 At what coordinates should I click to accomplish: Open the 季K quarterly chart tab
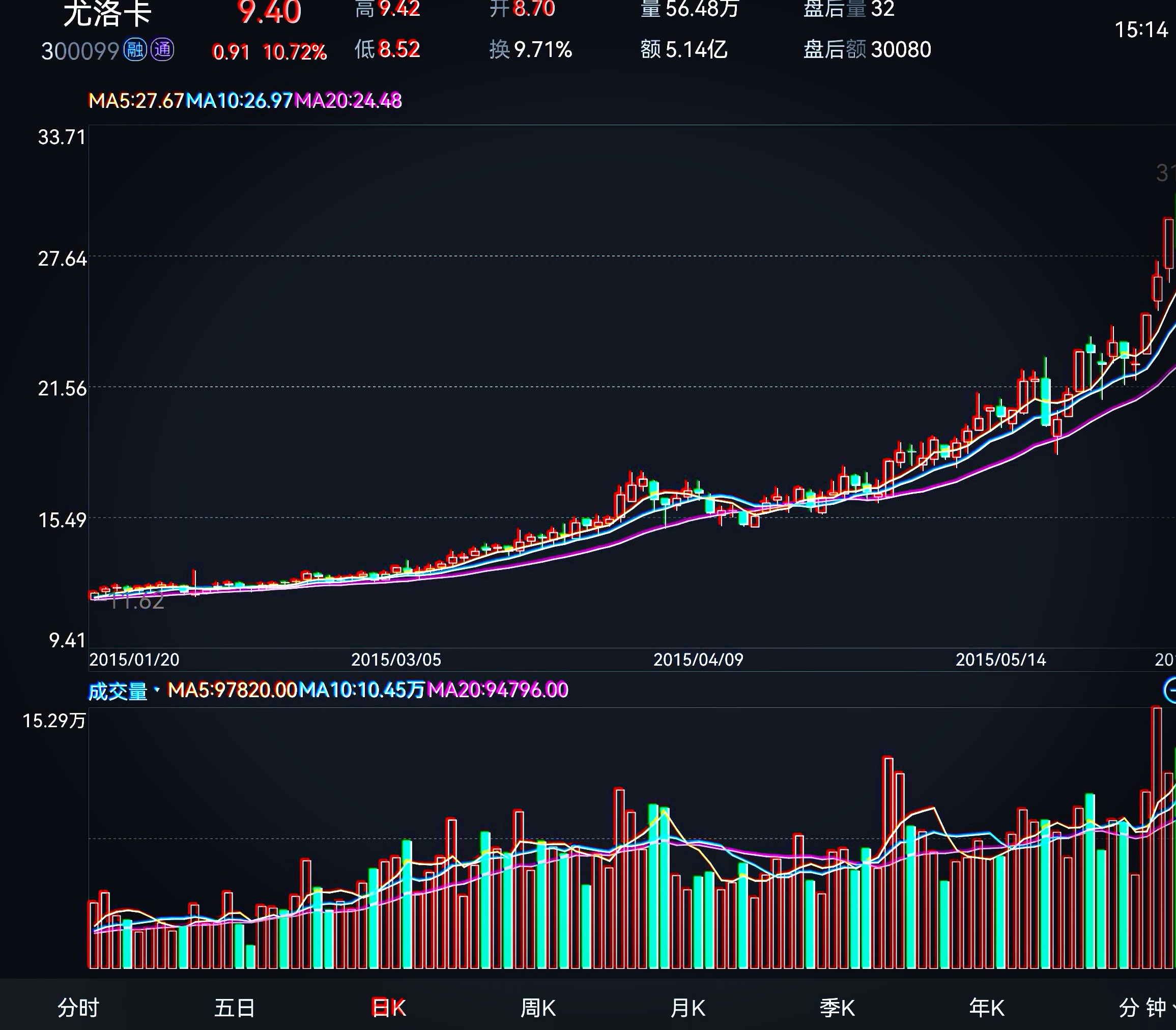(x=837, y=1008)
